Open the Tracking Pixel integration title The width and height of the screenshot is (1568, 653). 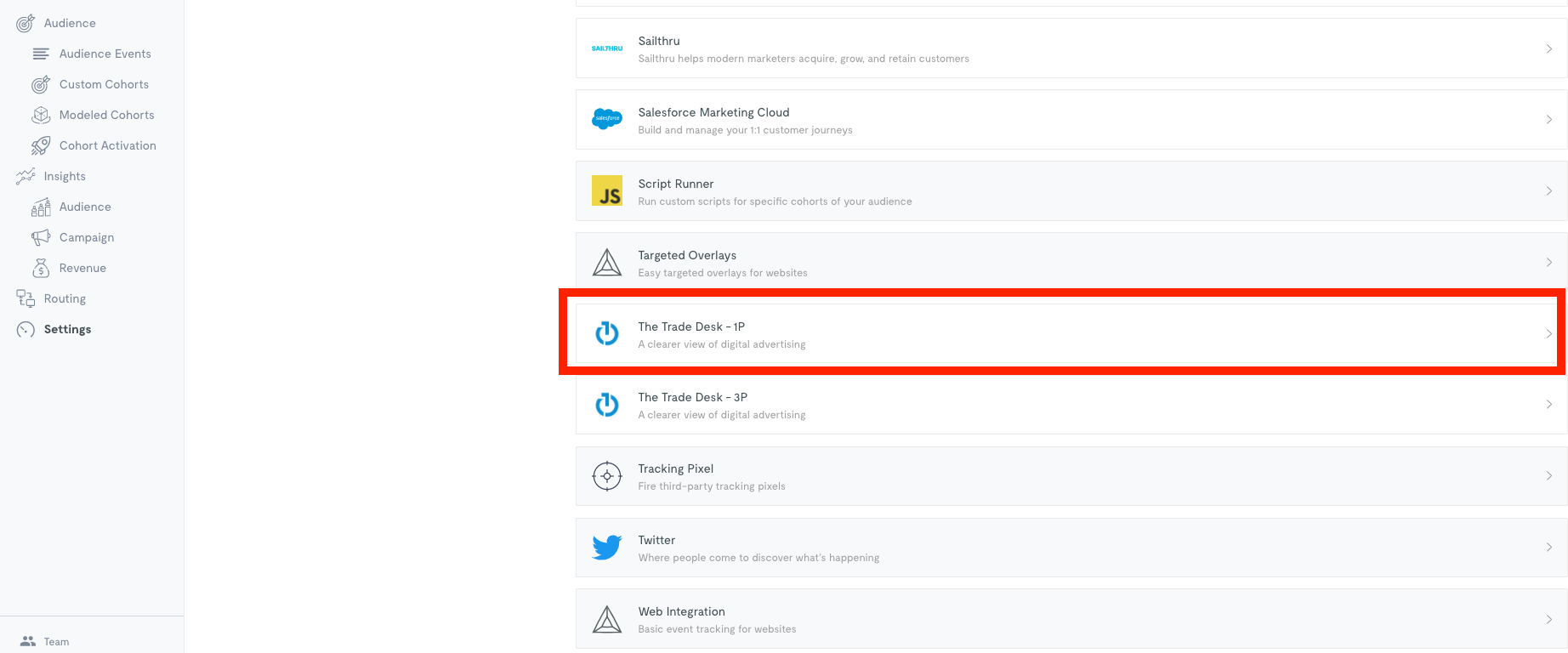(x=676, y=468)
